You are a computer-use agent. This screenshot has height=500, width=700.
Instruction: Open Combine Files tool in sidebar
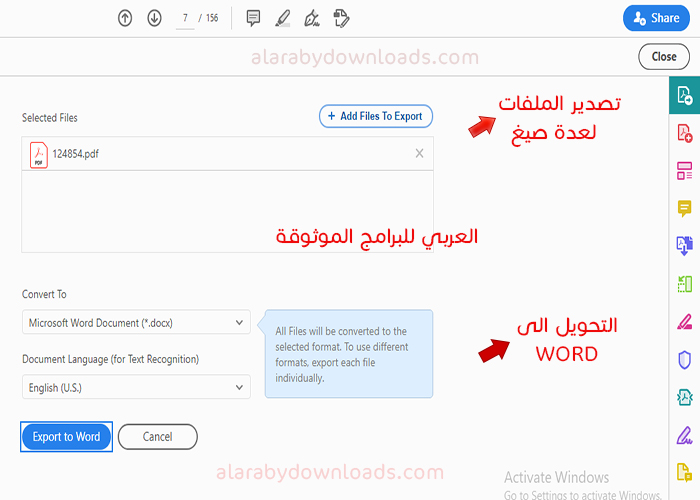[x=684, y=246]
